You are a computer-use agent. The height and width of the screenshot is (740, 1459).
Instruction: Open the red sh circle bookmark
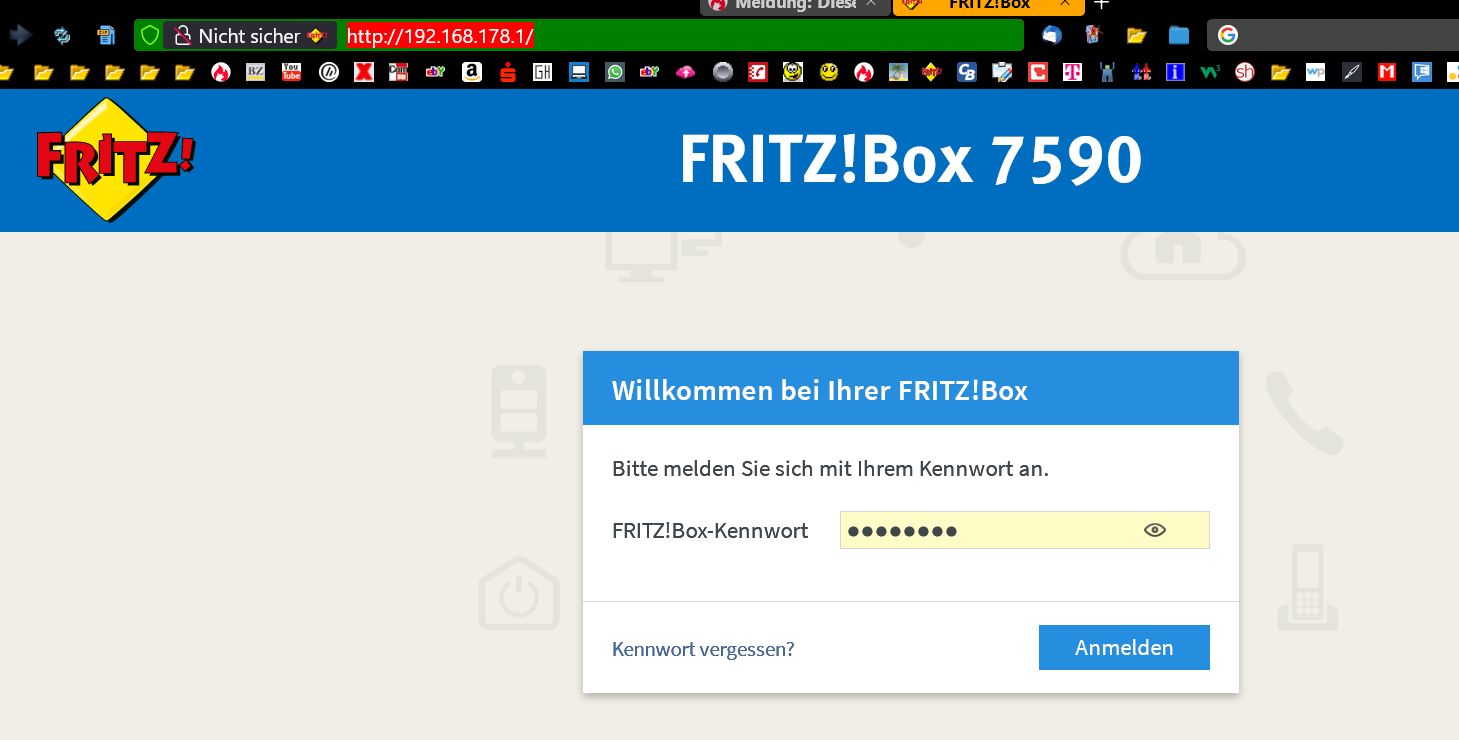click(x=1245, y=72)
